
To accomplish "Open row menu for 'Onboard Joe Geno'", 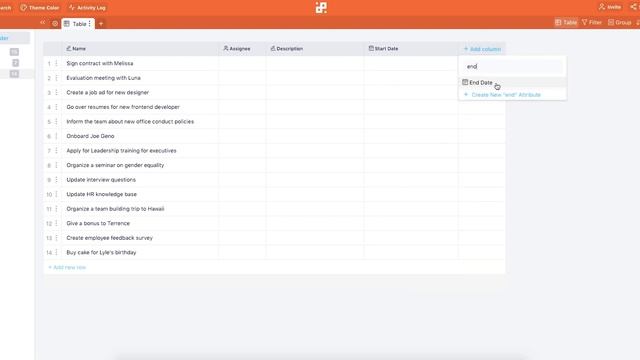I will (56, 136).
